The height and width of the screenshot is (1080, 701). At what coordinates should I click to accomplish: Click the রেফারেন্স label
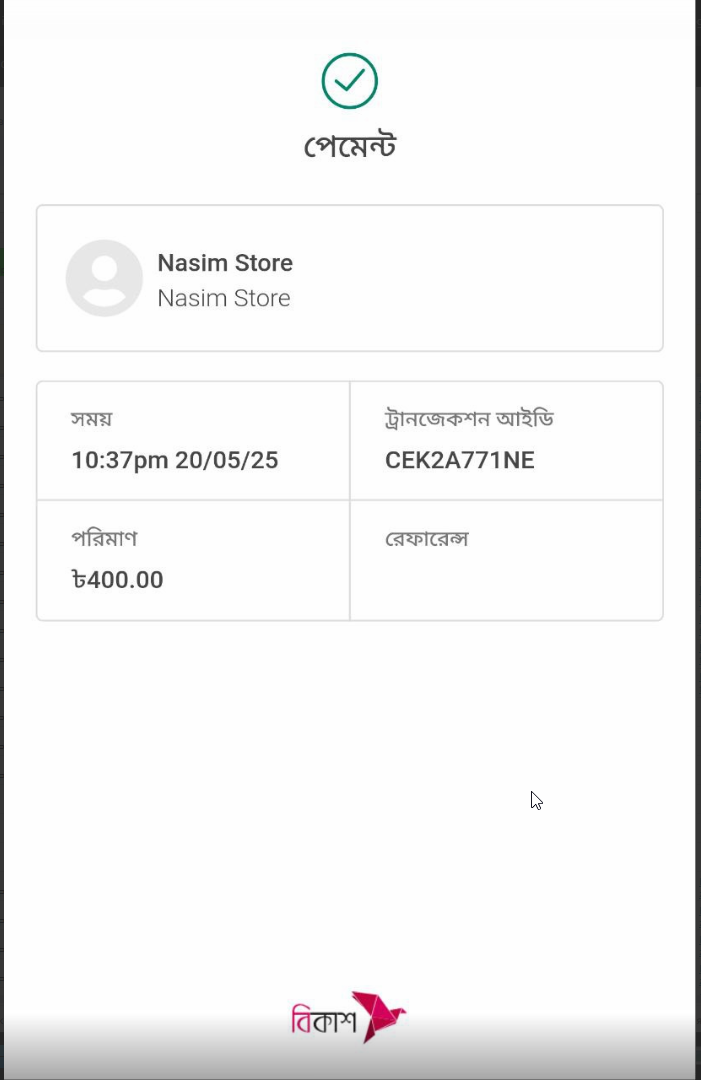[427, 539]
